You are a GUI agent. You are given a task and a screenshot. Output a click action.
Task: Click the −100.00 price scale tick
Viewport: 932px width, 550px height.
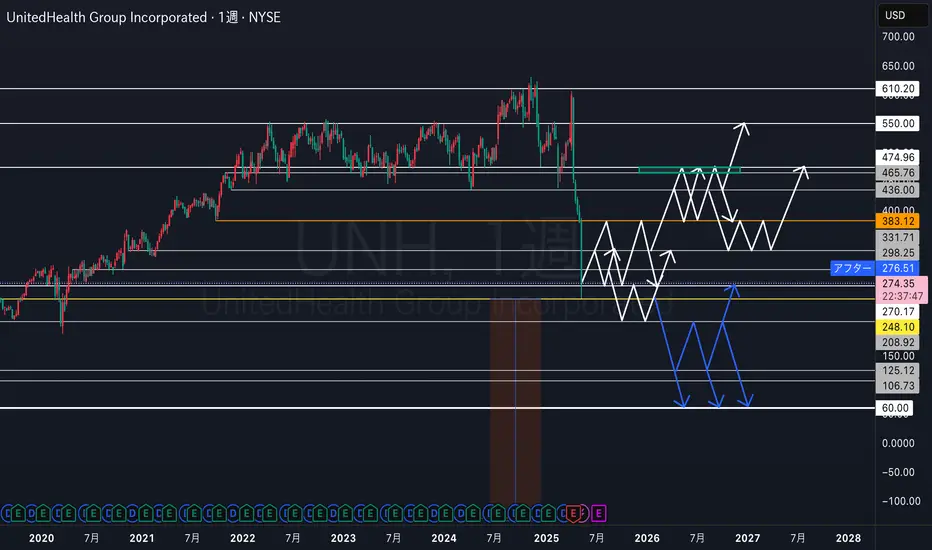[900, 501]
